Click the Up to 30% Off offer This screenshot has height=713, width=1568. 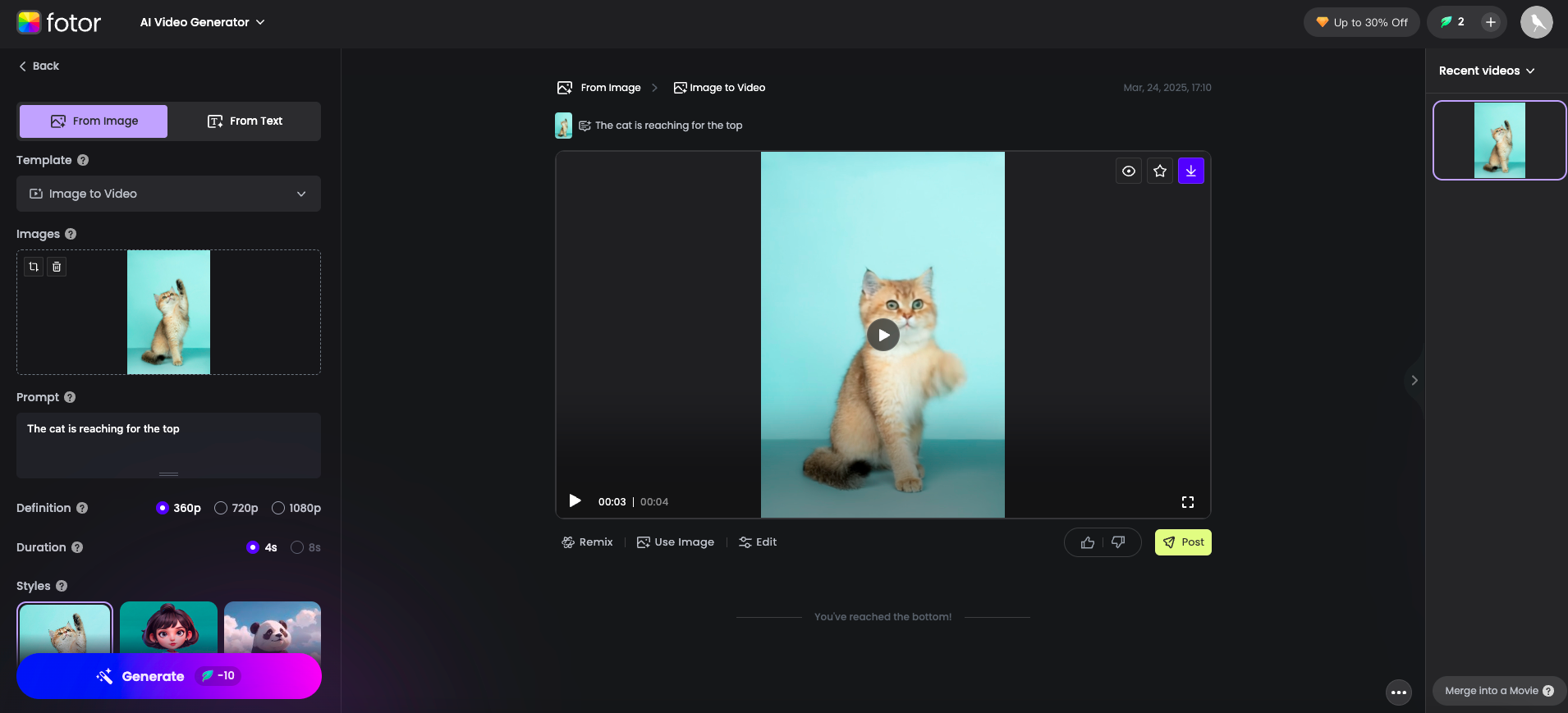[x=1361, y=22]
